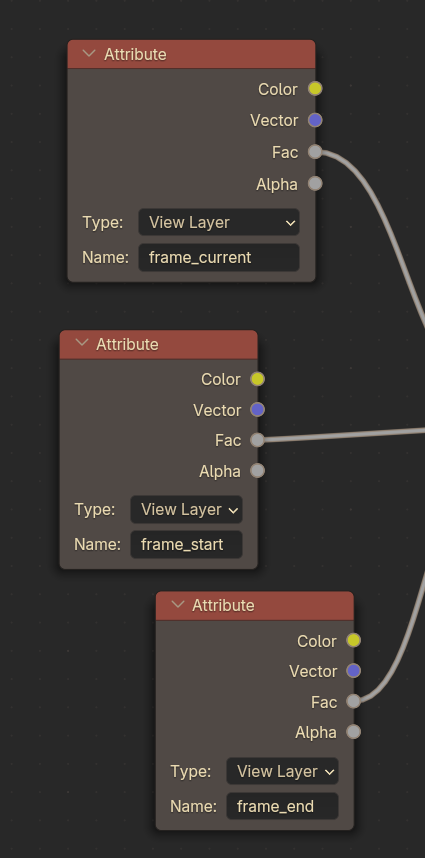Viewport: 425px width, 858px height.
Task: Click Alpha output socket on frame_start node
Action: 258,471
